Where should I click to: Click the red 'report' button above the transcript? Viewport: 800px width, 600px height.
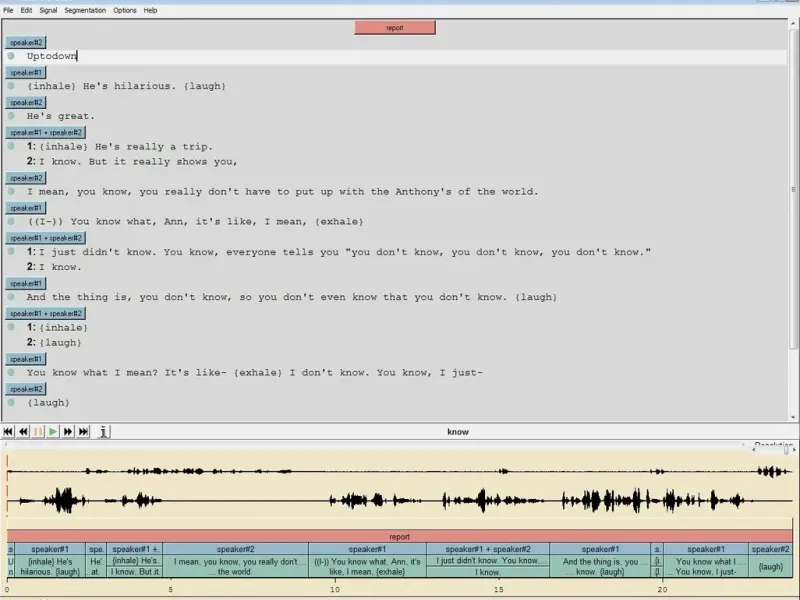[395, 28]
